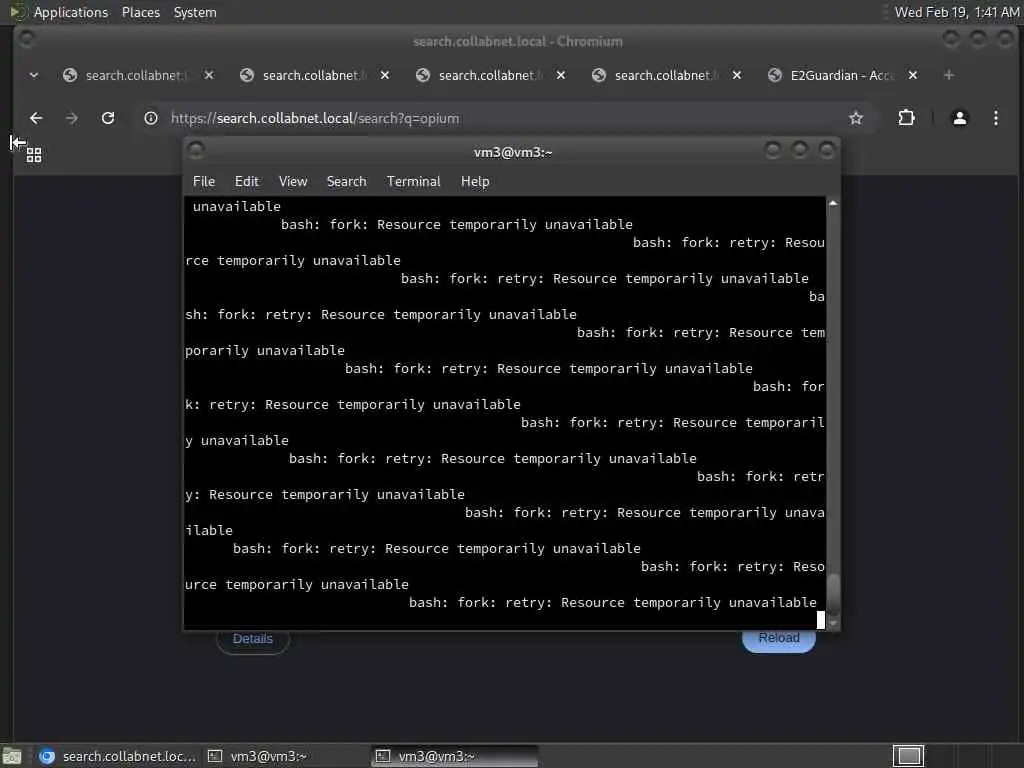Click the terminal scrollbar up arrow

pos(833,204)
